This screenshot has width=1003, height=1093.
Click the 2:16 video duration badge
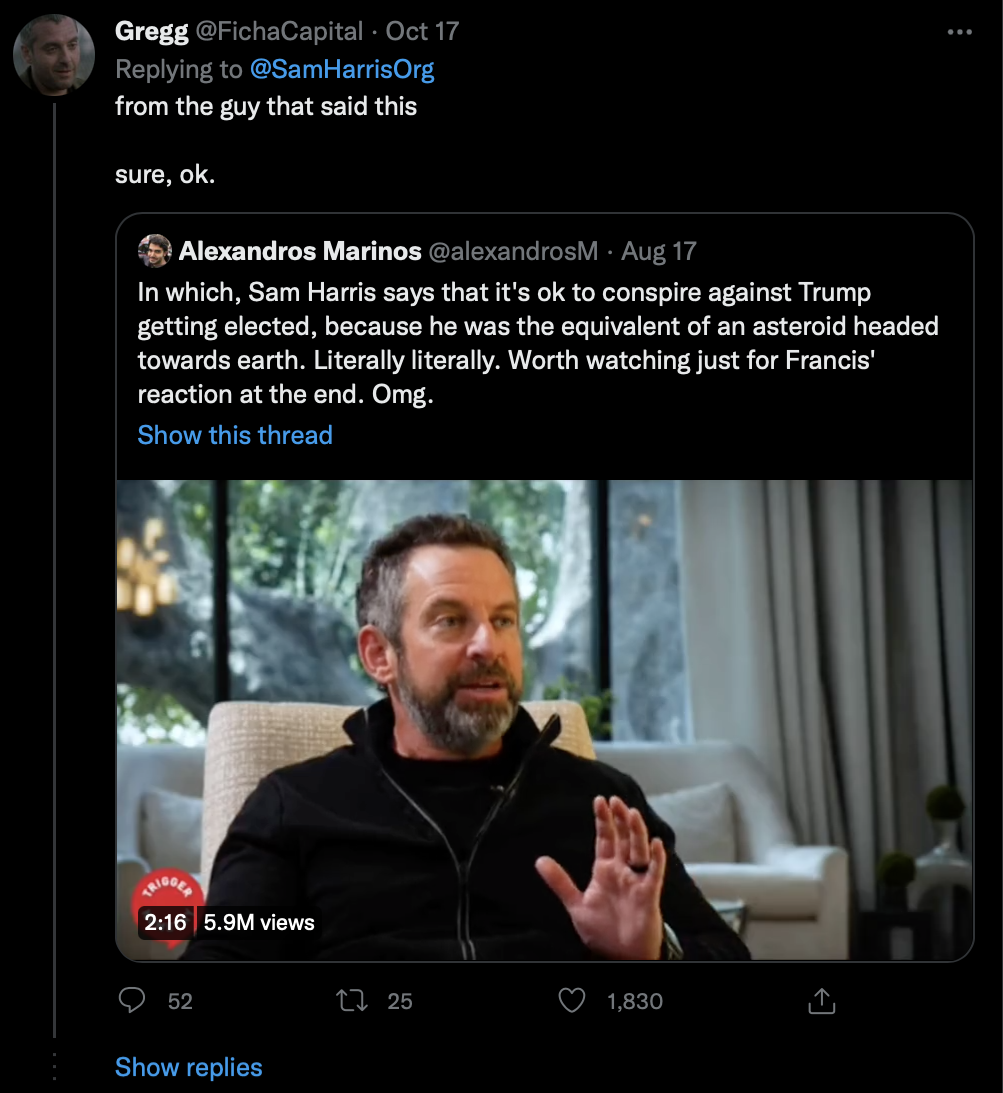click(165, 922)
